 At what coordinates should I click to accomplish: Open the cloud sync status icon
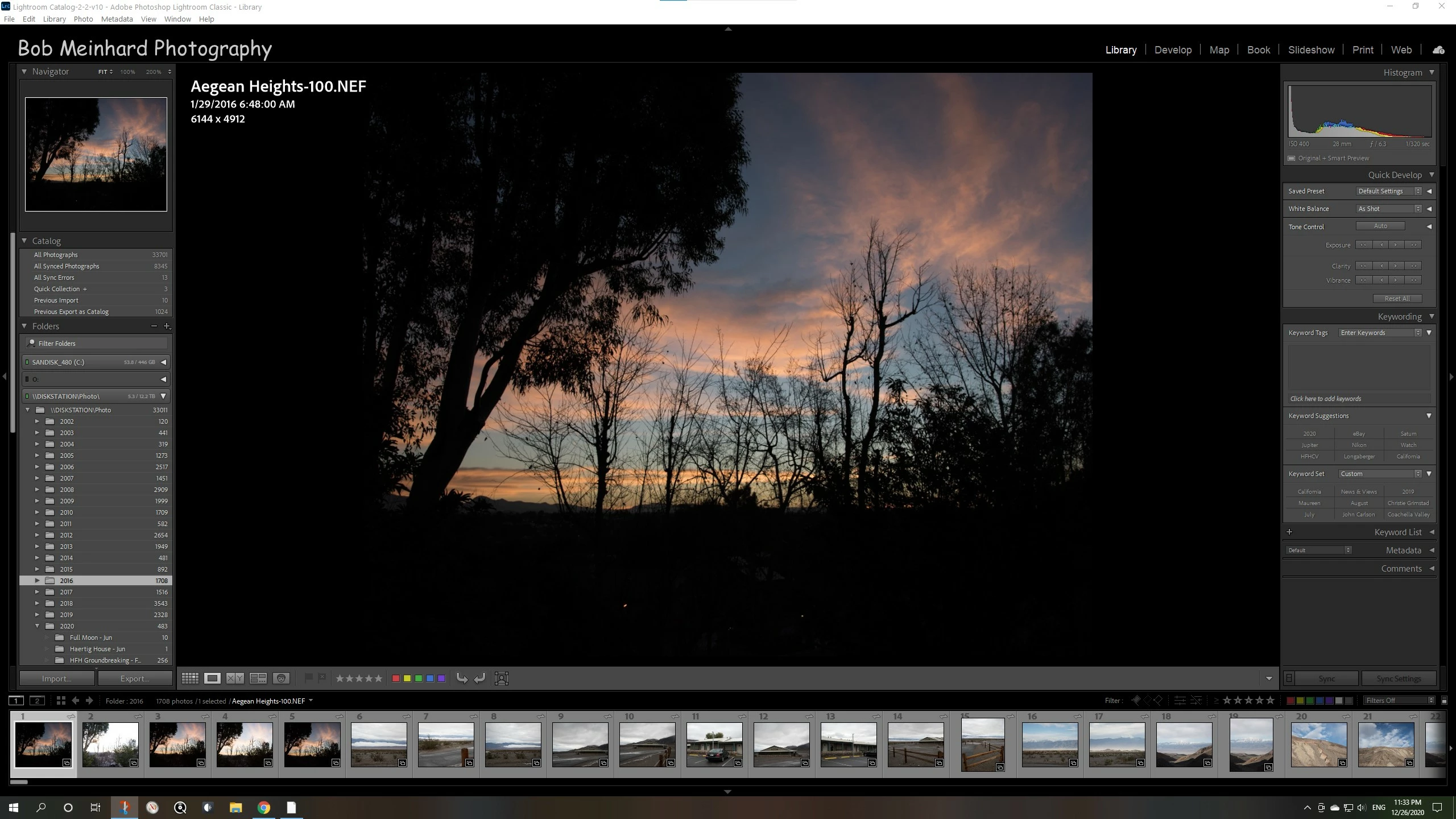coord(1438,50)
